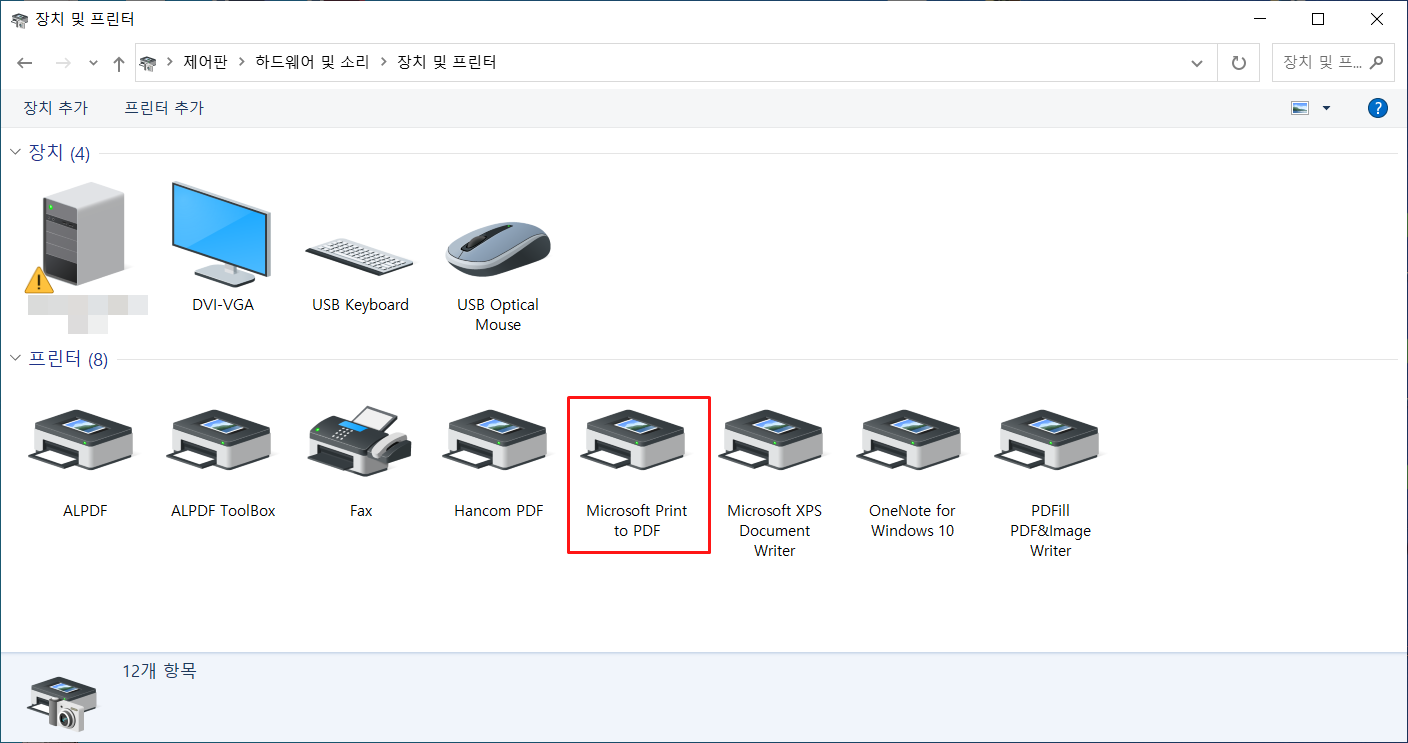Select the DVI-VGA monitor device
This screenshot has width=1408, height=743.
222,246
